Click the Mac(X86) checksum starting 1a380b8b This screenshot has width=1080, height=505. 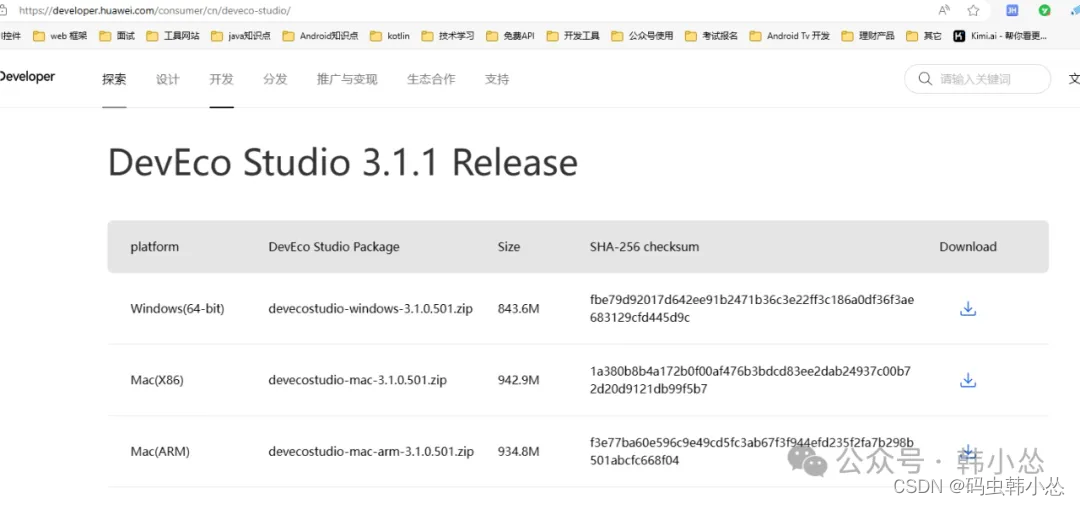click(750, 380)
